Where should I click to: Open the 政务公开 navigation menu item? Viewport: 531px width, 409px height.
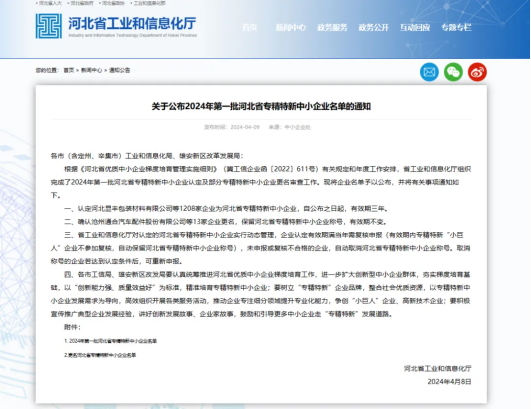click(x=374, y=27)
